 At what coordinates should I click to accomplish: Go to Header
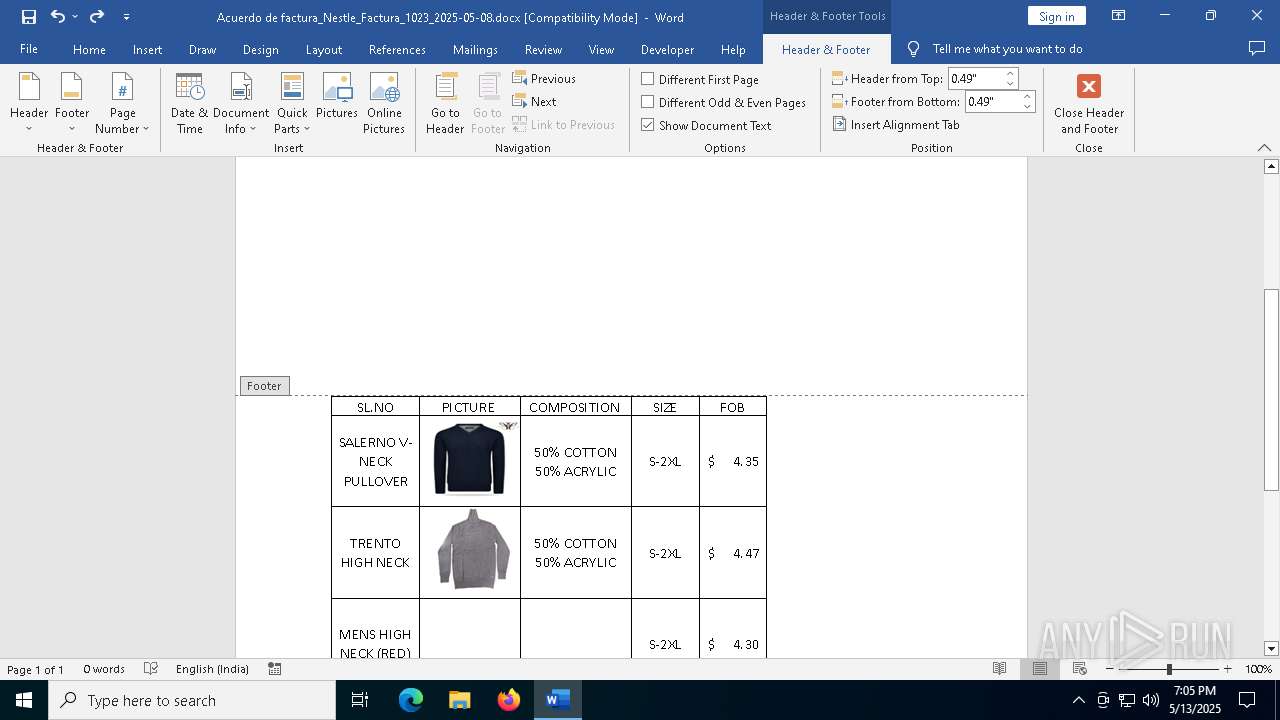click(445, 103)
